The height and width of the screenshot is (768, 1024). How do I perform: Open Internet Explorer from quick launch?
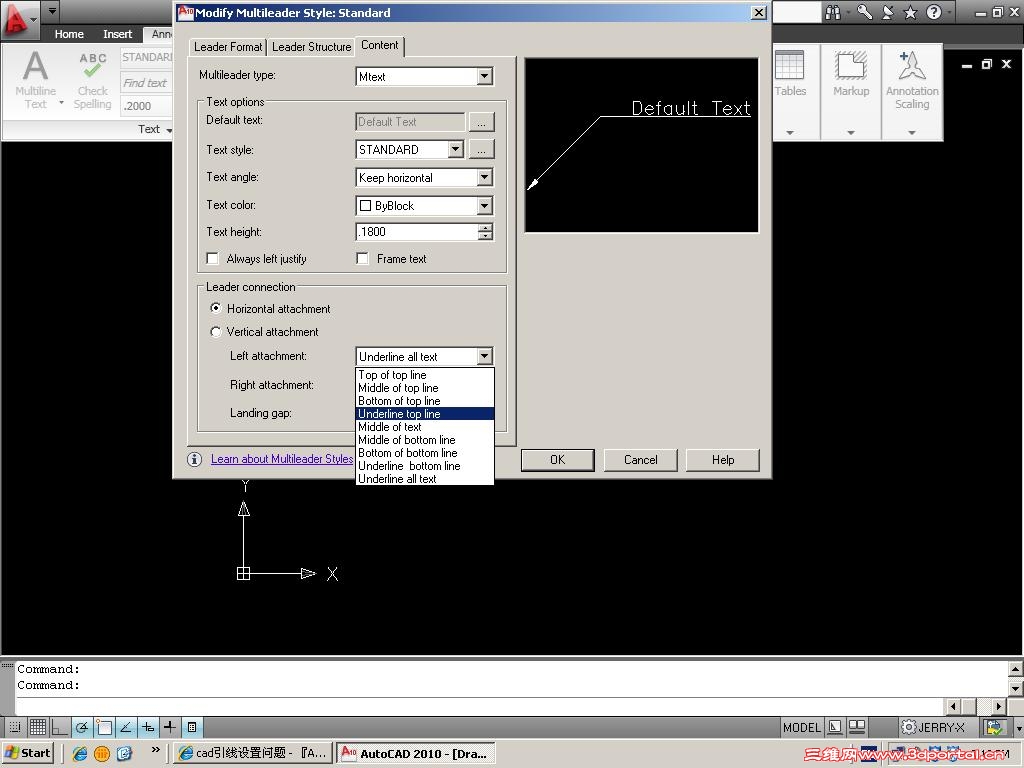click(80, 753)
